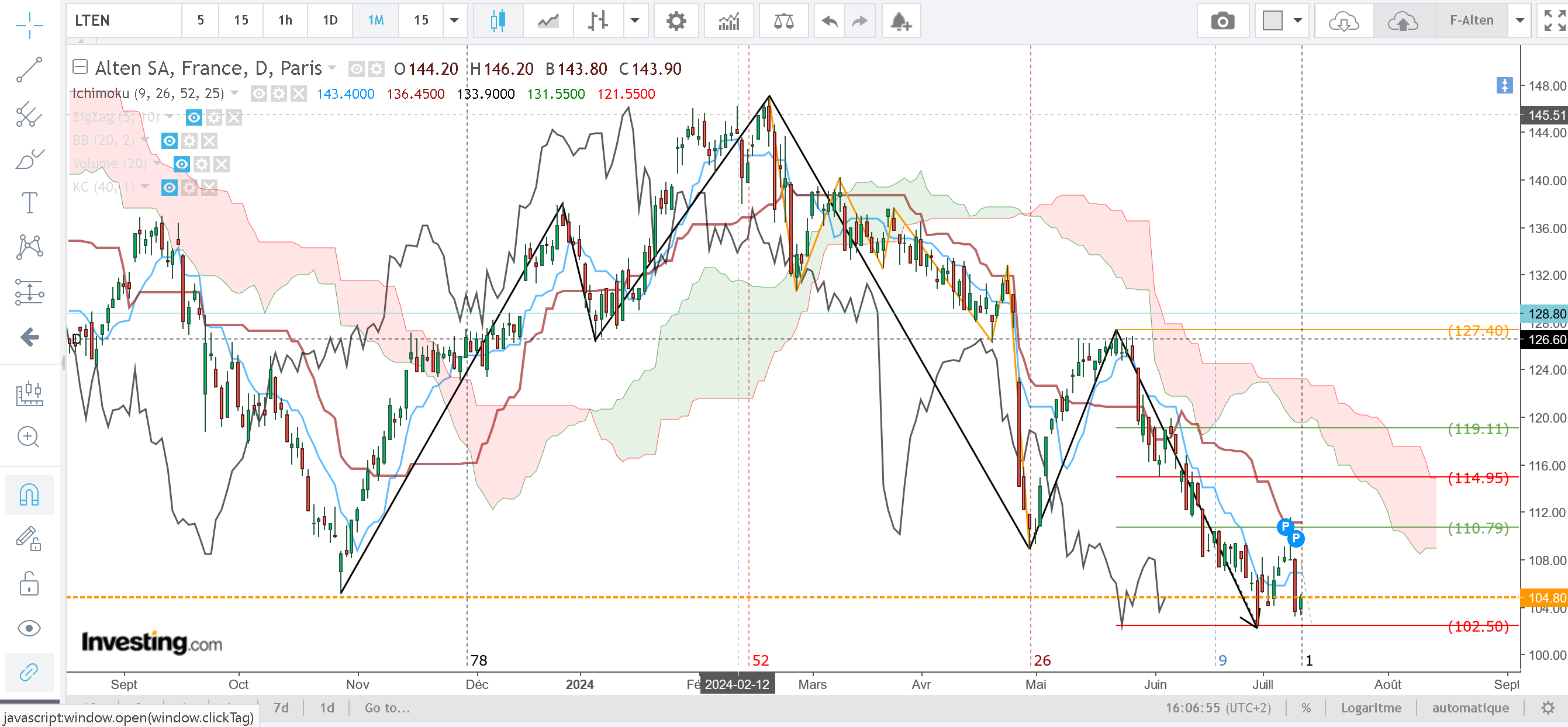Open chart properties gear in top toolbar
The width and height of the screenshot is (1568, 727).
point(676,20)
